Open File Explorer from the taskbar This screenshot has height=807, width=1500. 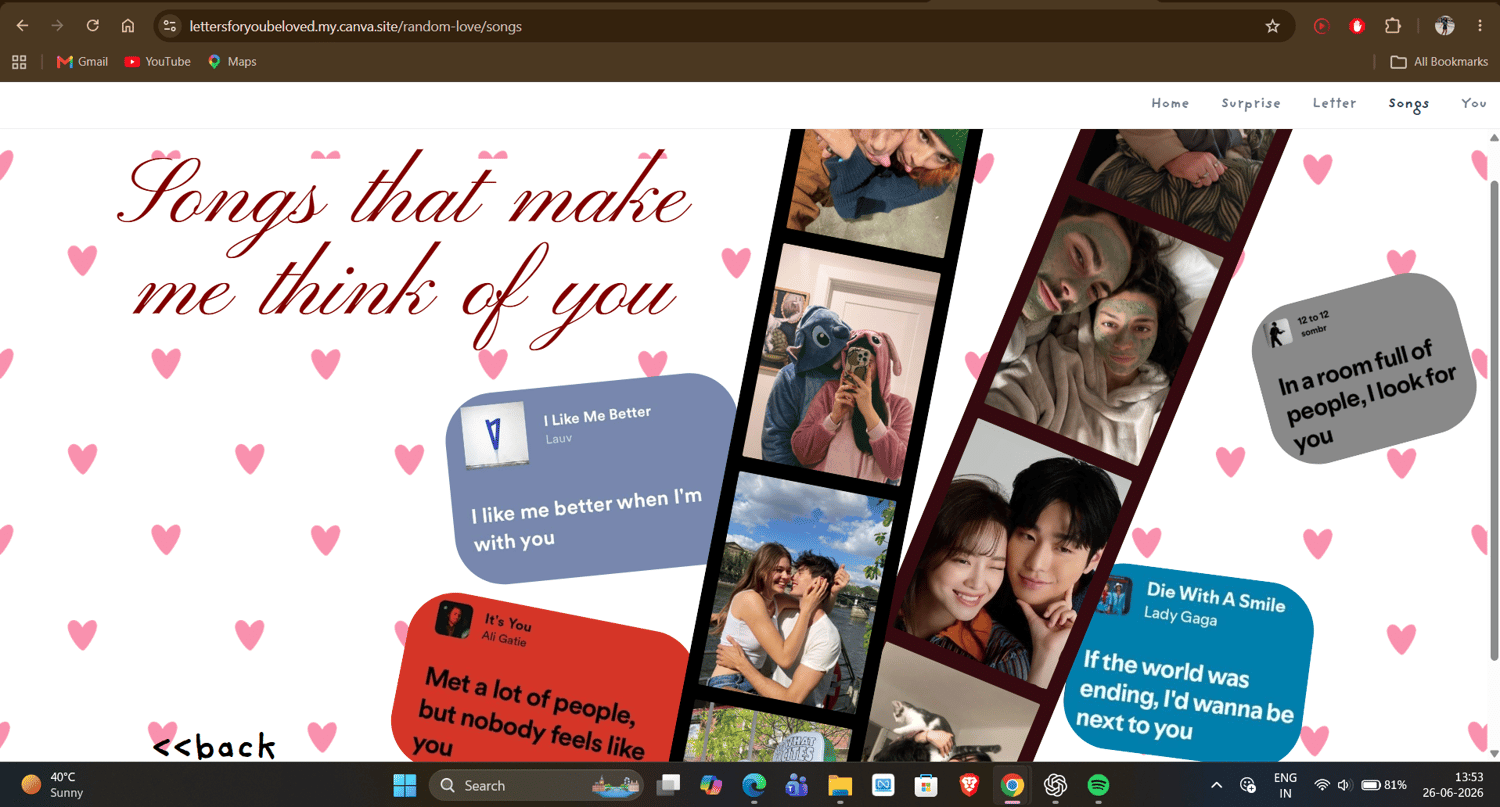point(840,785)
